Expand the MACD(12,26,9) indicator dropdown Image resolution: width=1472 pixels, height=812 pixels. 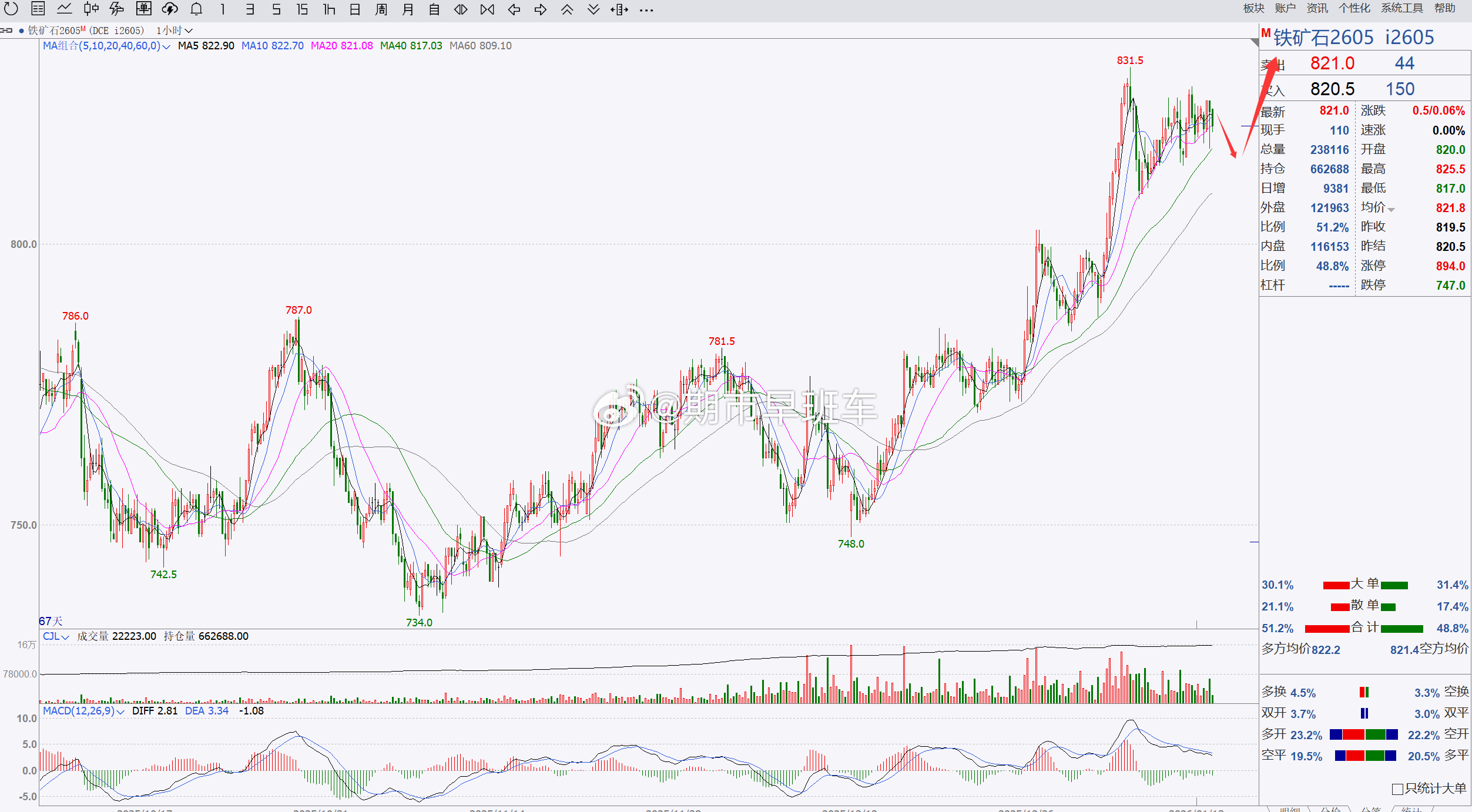click(x=120, y=712)
